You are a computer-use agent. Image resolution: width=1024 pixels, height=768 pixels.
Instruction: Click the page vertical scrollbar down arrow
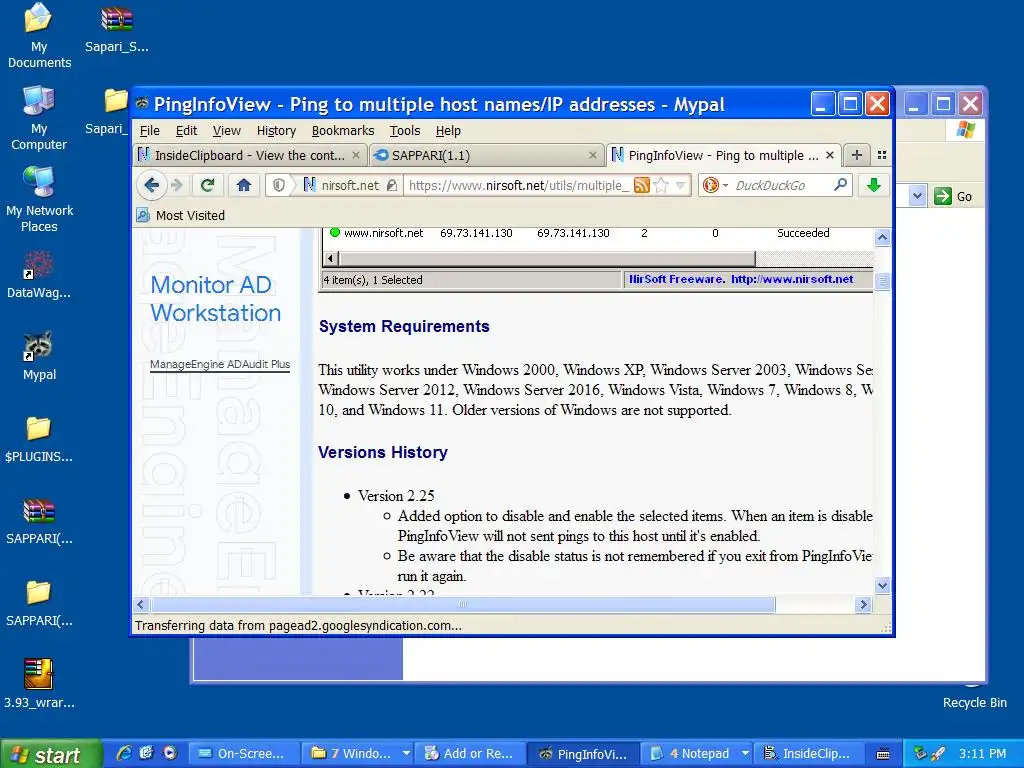882,585
